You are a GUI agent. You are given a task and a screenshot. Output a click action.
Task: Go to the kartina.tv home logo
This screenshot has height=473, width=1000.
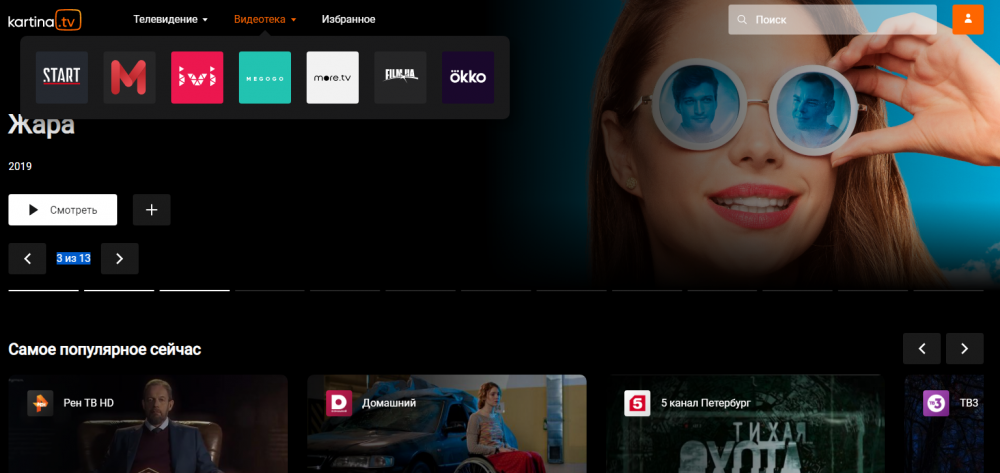click(x=45, y=19)
